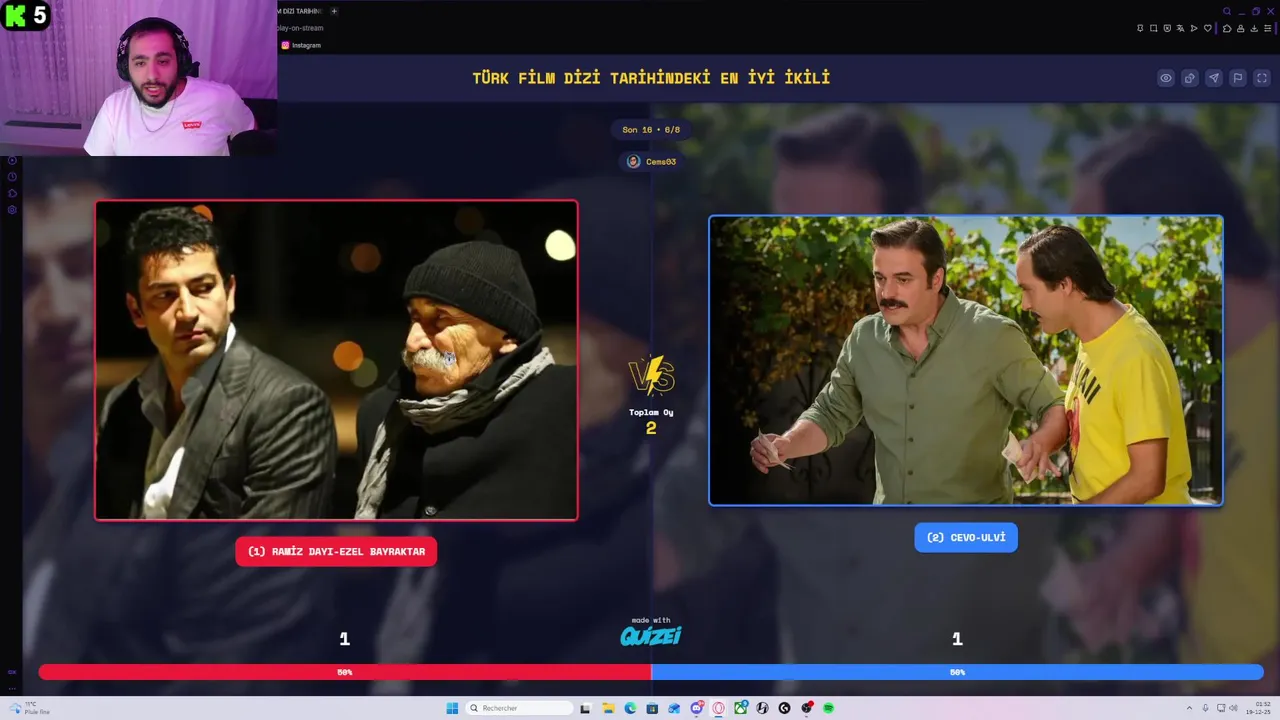Click the sidebar player circle icon
The height and width of the screenshot is (720, 1280).
pos(12,160)
